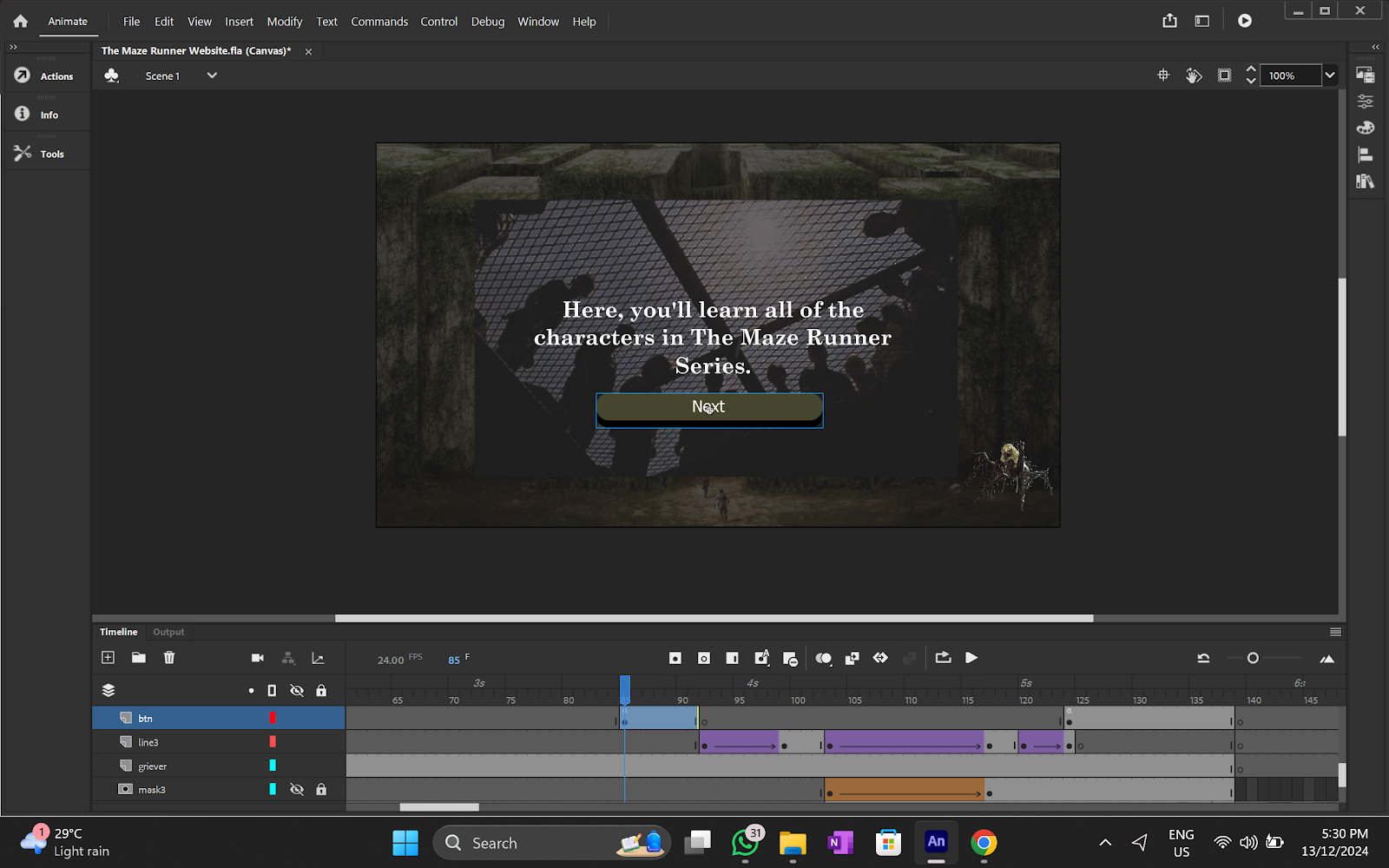Unlock the mask3 layer
Image resolution: width=1389 pixels, height=868 pixels.
(321, 790)
